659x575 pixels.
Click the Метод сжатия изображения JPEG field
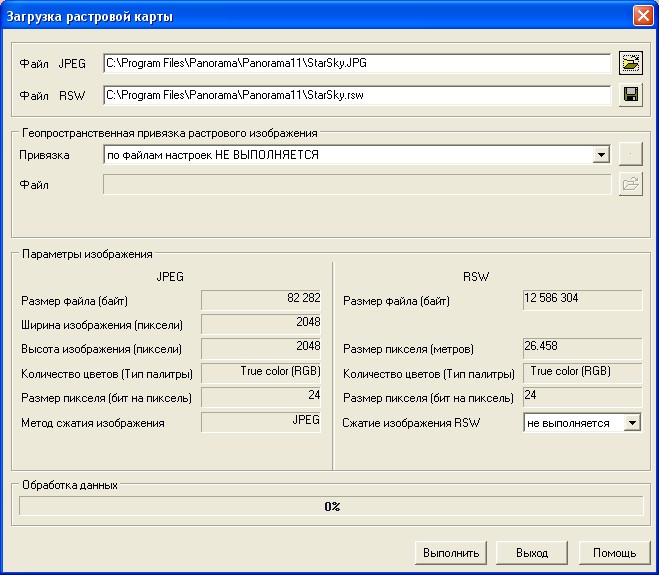[261, 422]
